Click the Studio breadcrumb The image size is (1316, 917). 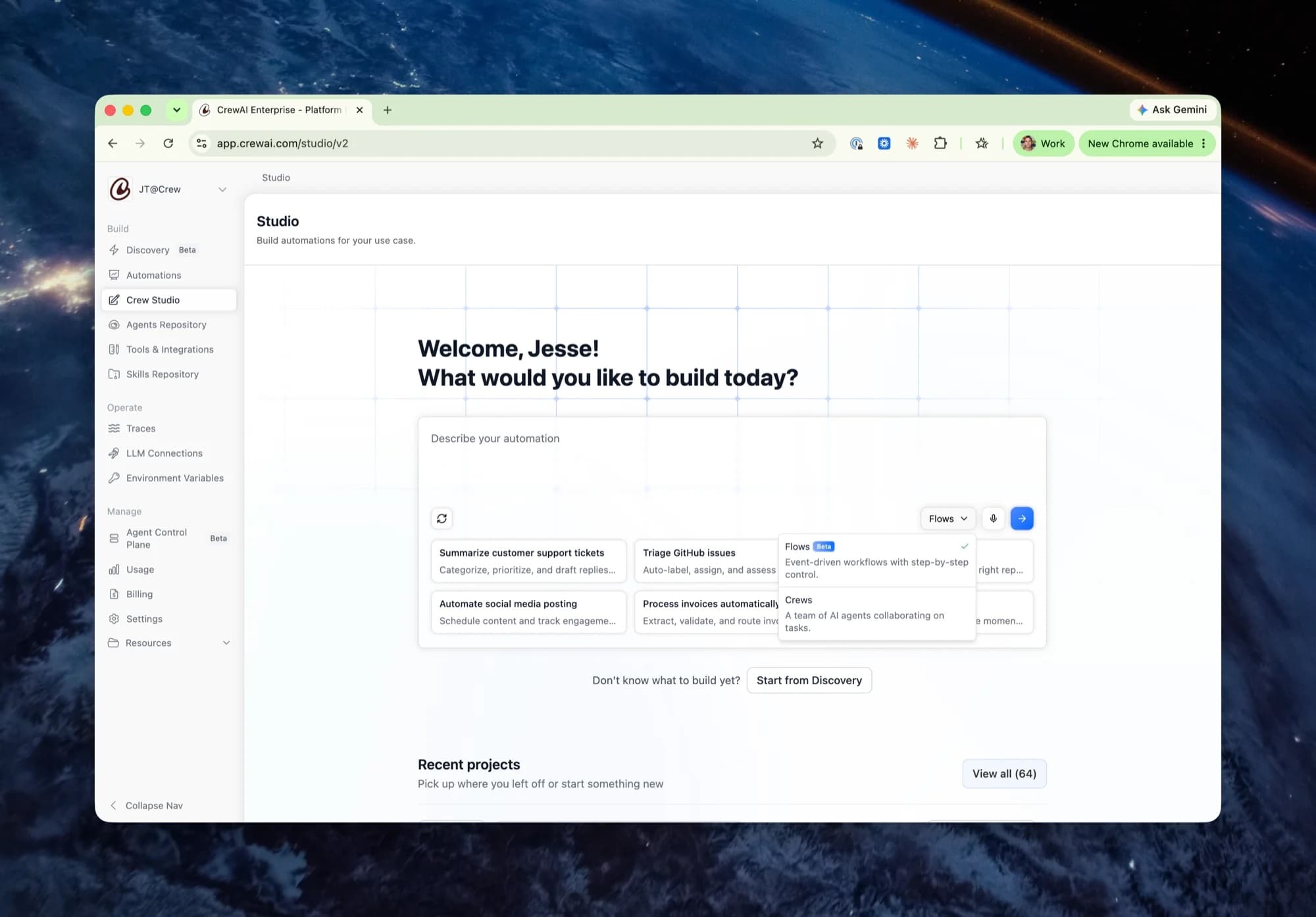tap(276, 178)
